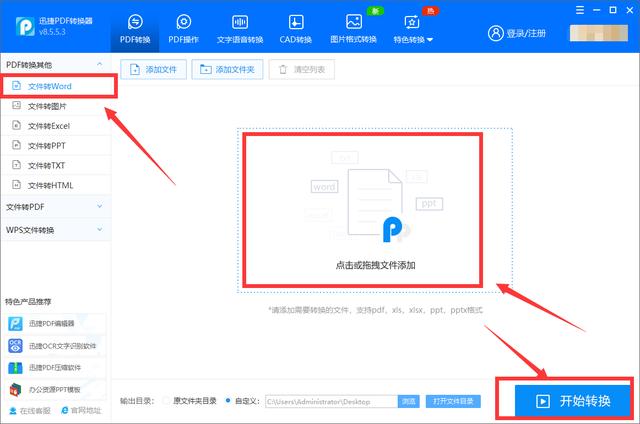Image resolution: width=640 pixels, height=424 pixels.
Task: Click the 迅捷PDF转换器 app logo
Action: pos(25,27)
